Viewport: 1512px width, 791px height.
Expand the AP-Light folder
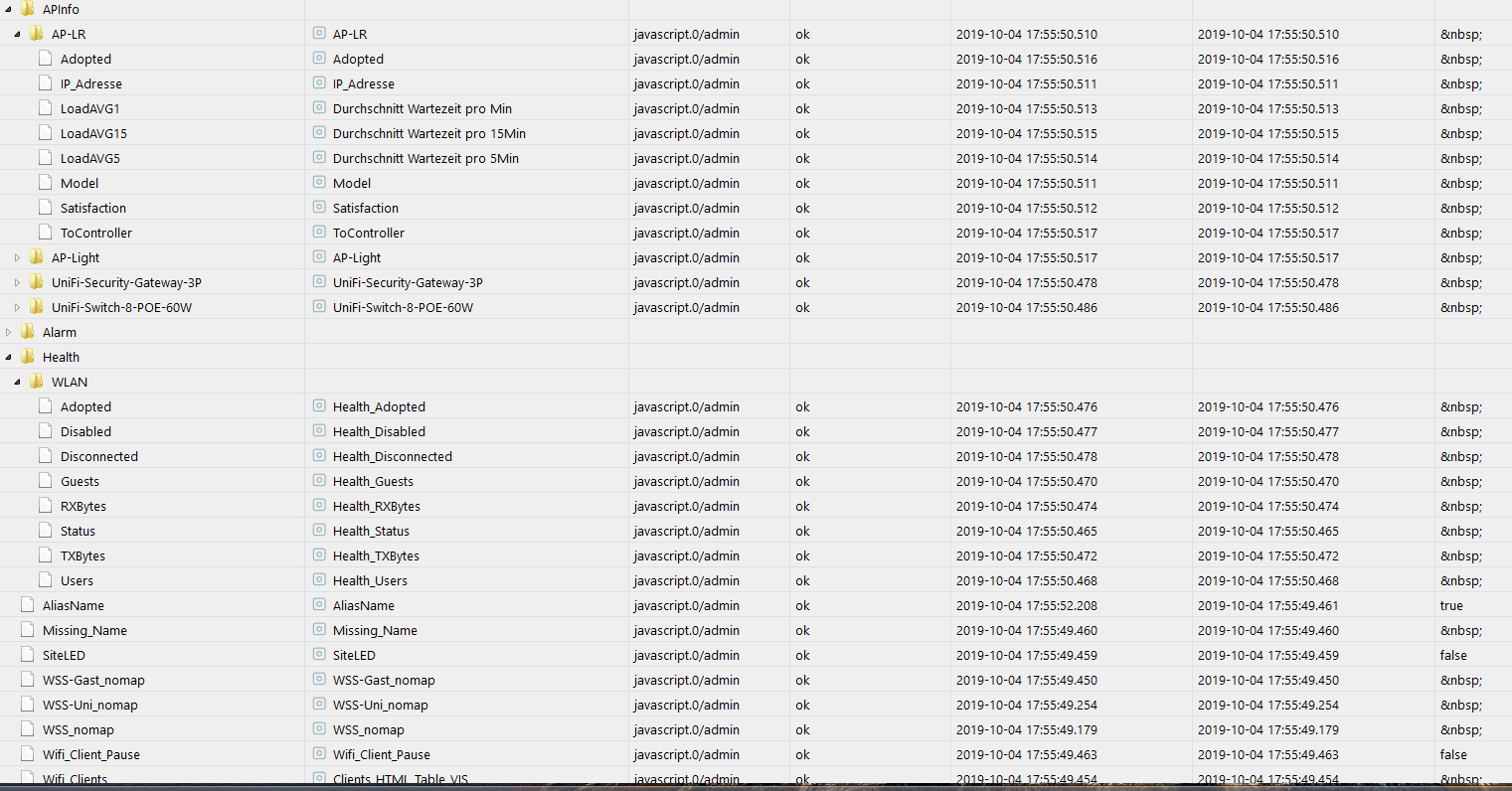coord(18,257)
